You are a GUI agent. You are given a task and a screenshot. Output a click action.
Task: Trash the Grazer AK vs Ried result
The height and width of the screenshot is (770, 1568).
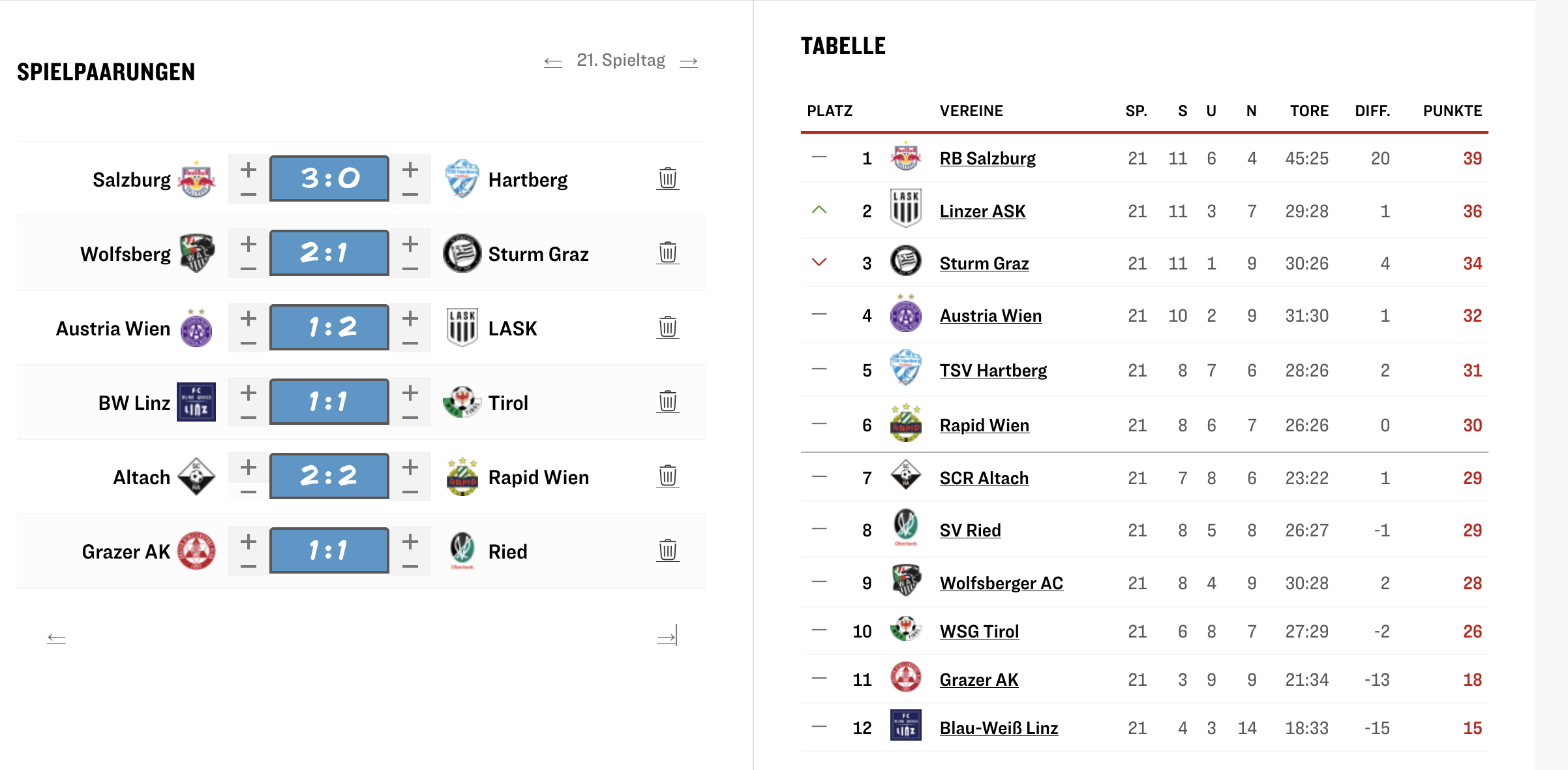click(x=667, y=550)
